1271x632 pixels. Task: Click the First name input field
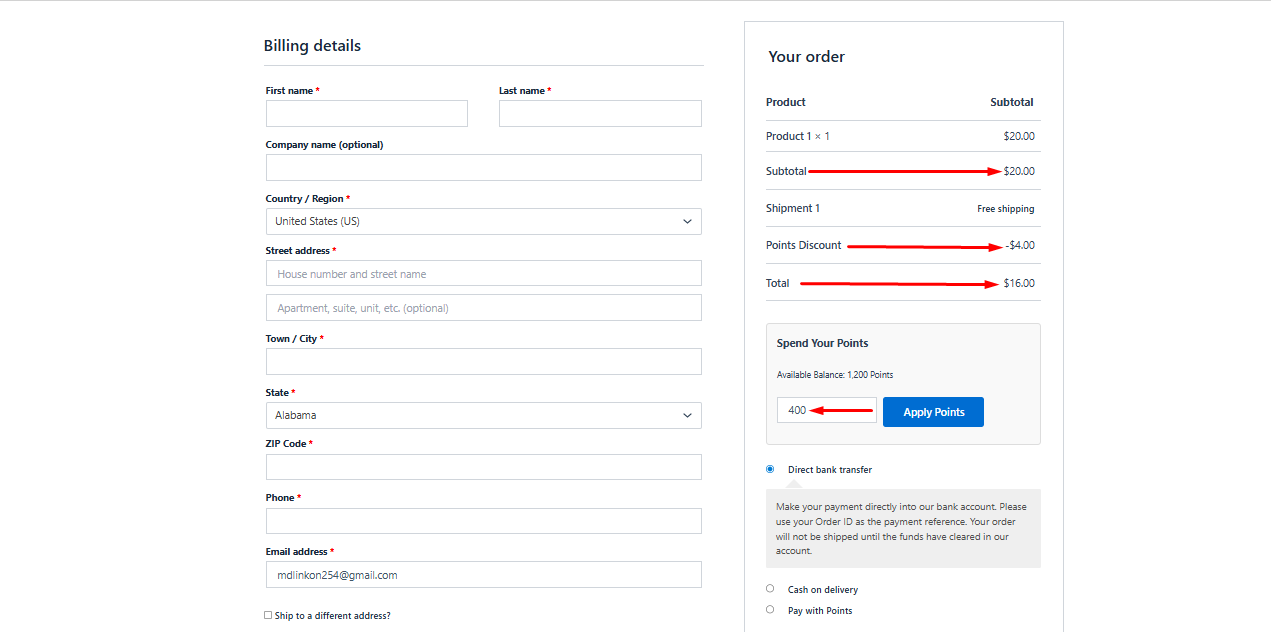(x=366, y=113)
